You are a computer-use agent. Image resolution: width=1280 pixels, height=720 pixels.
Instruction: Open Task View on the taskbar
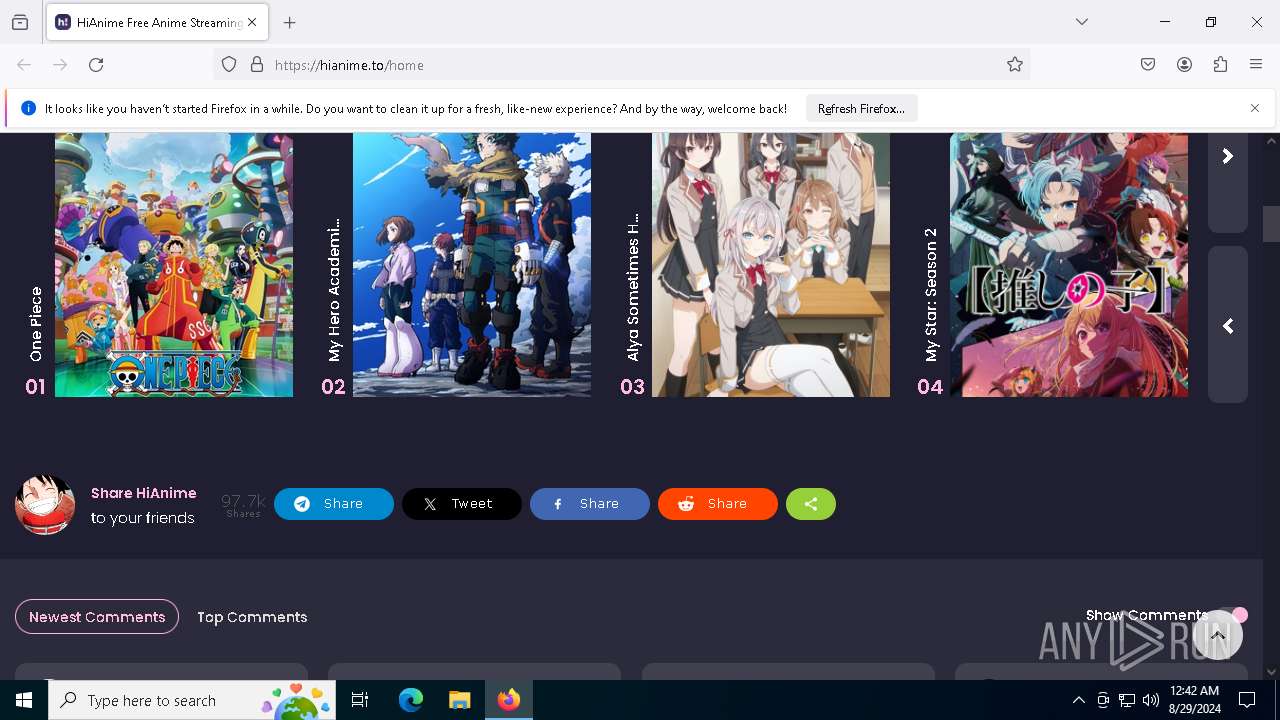(360, 700)
